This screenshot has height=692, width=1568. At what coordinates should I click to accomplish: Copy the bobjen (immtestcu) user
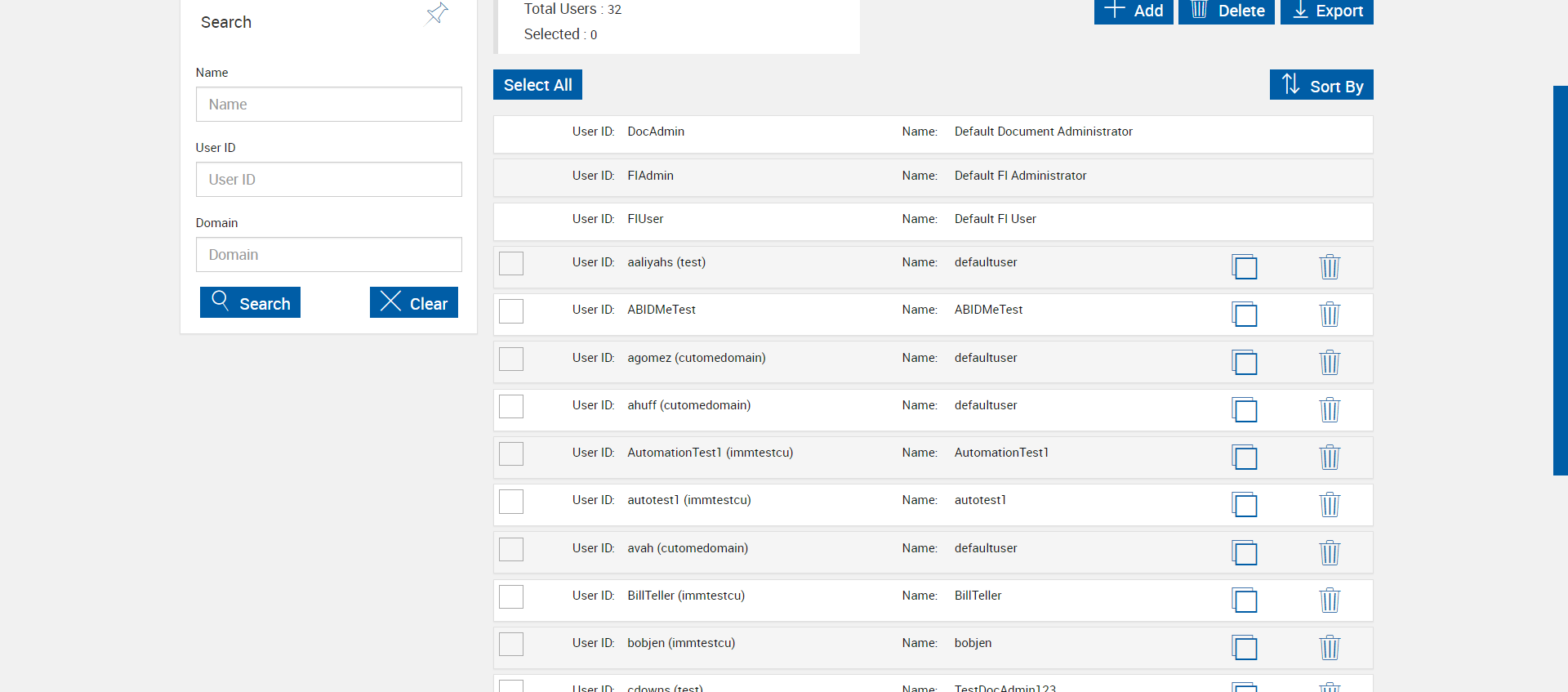1245,647
